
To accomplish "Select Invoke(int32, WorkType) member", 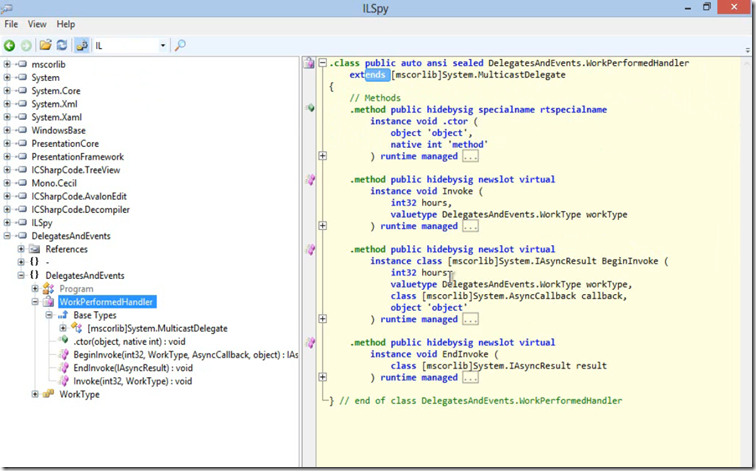I will [133, 381].
